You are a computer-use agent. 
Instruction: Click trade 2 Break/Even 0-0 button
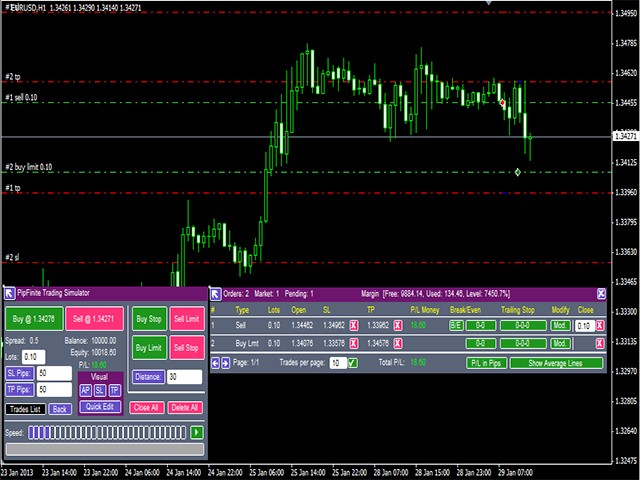(x=481, y=343)
